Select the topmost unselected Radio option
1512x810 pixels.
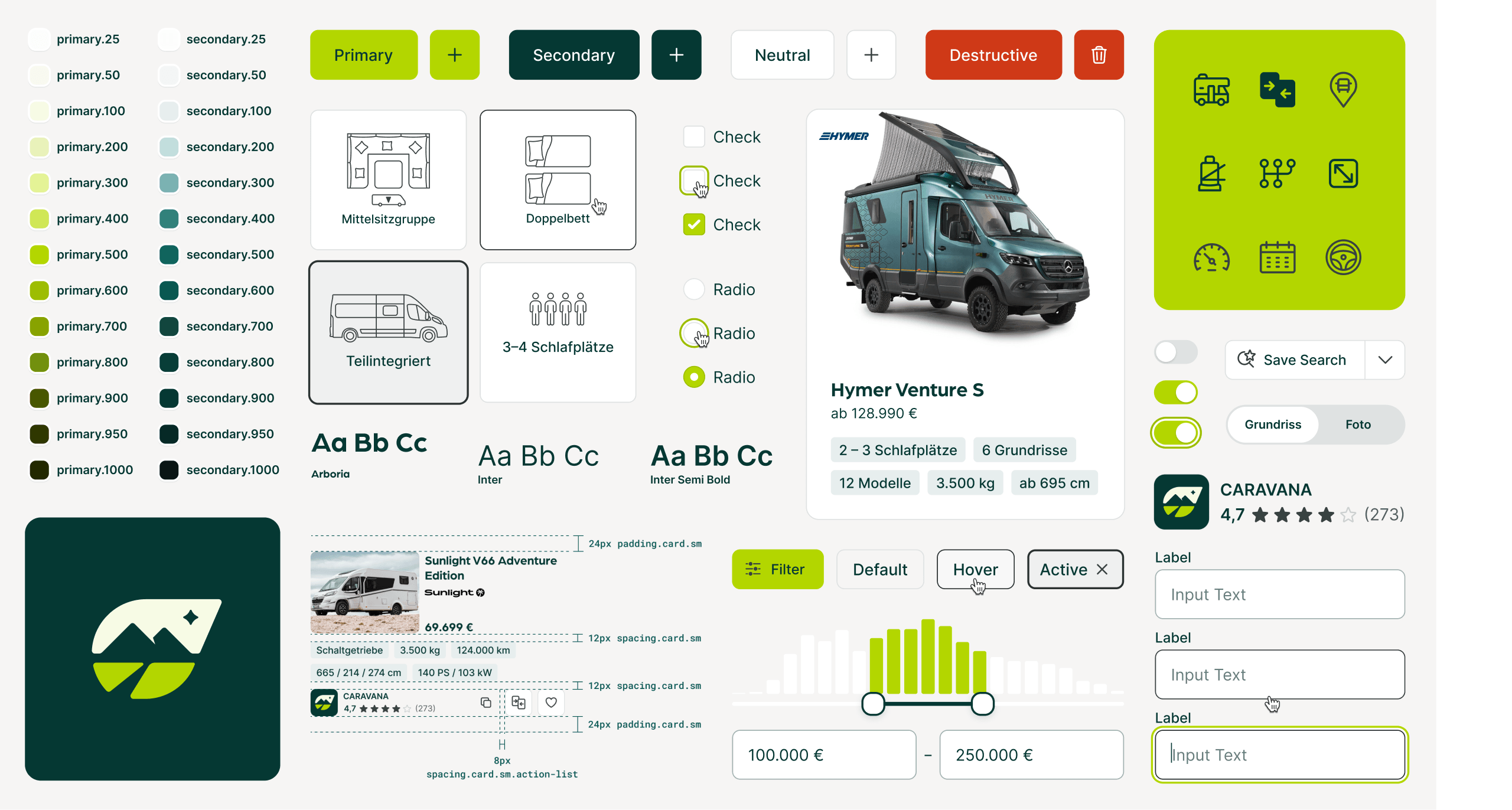point(694,289)
